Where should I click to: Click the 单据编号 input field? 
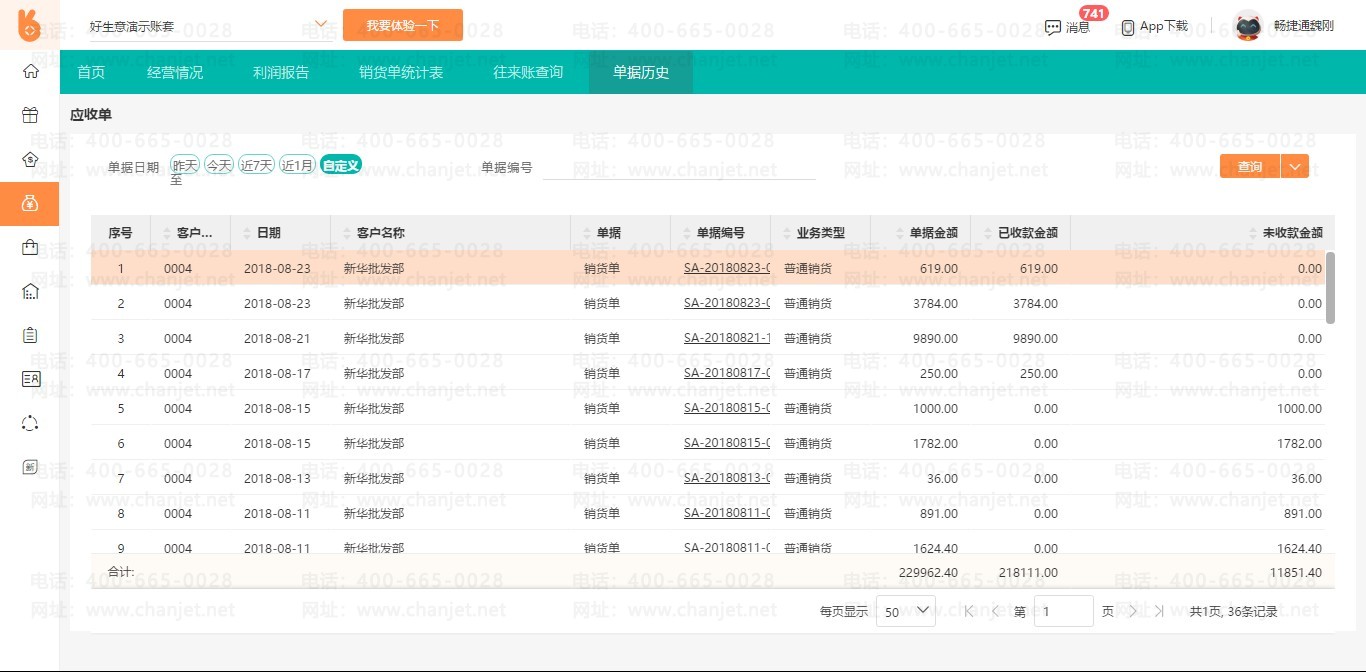click(678, 168)
